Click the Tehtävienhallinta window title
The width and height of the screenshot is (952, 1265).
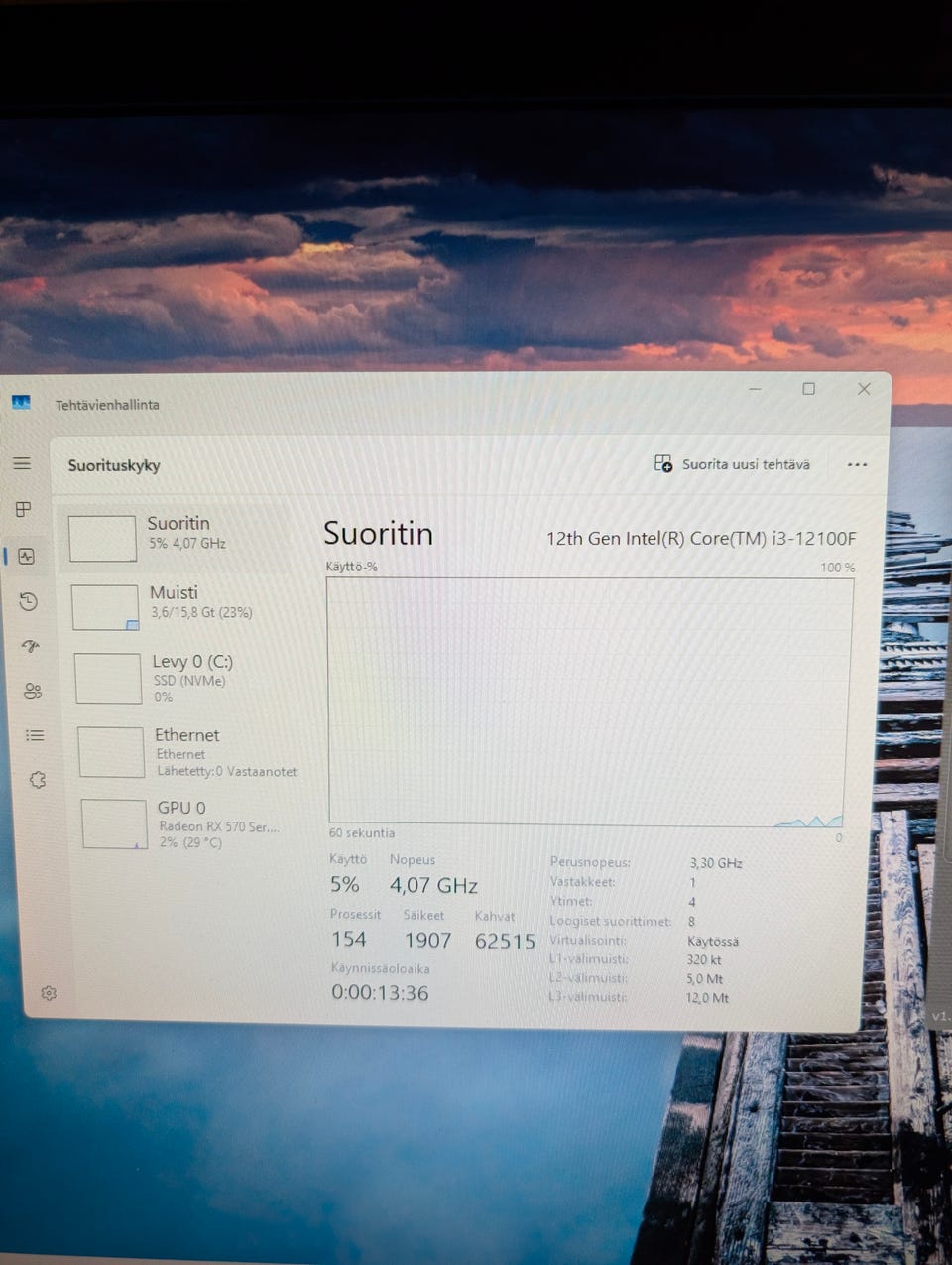coord(107,405)
